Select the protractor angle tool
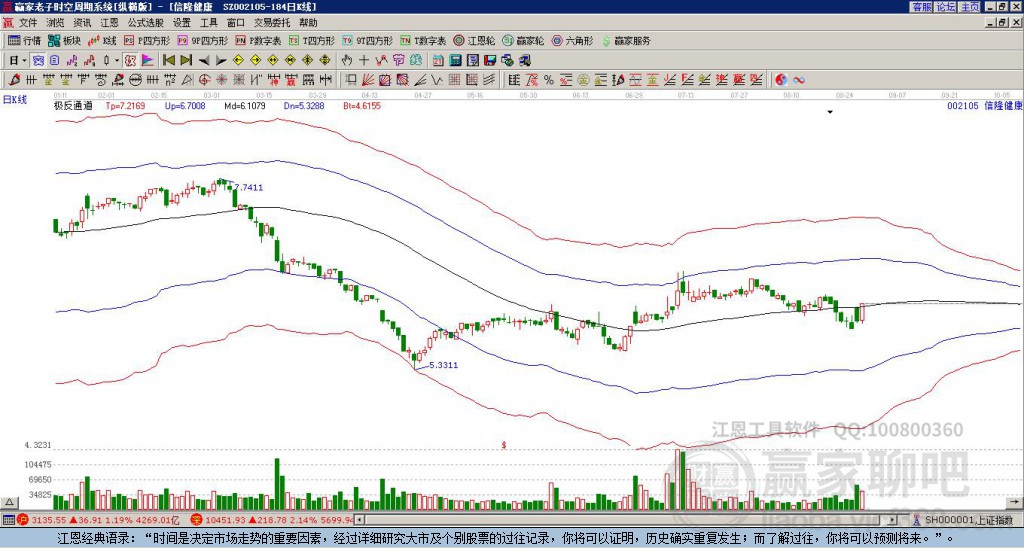This screenshot has width=1024, height=548. 187,80
